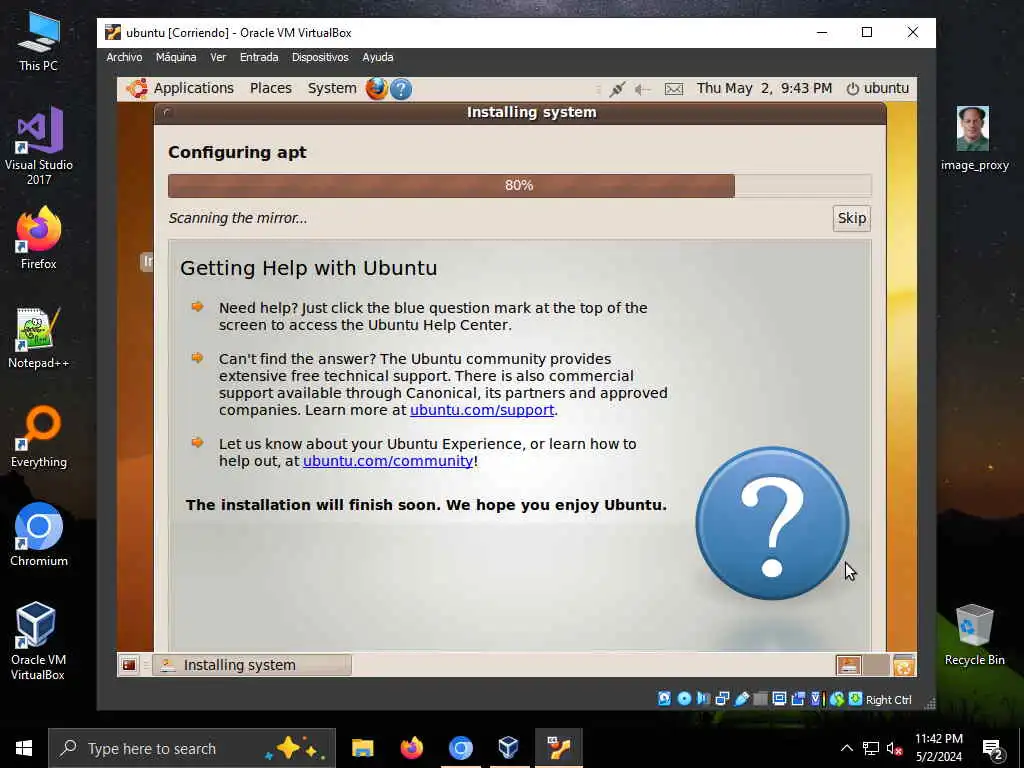1024x768 pixels.
Task: Click the large blue question mark graphic
Action: pos(772,523)
